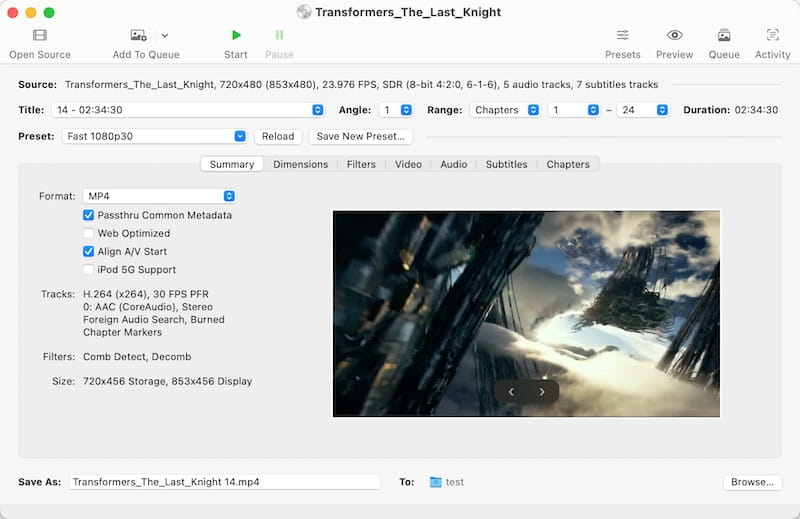This screenshot has width=800, height=519.
Task: Open the Preset dropdown Fast 1080p30
Action: tap(154, 136)
